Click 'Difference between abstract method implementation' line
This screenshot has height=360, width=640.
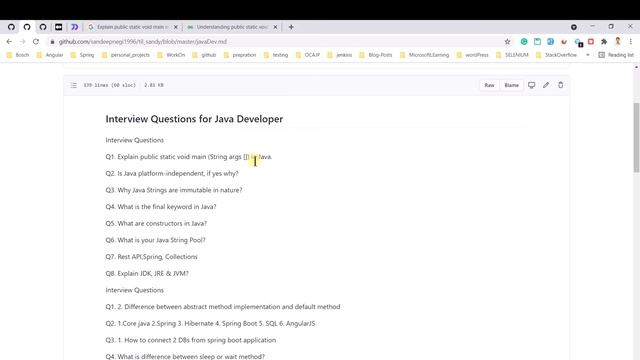pyautogui.click(x=223, y=307)
